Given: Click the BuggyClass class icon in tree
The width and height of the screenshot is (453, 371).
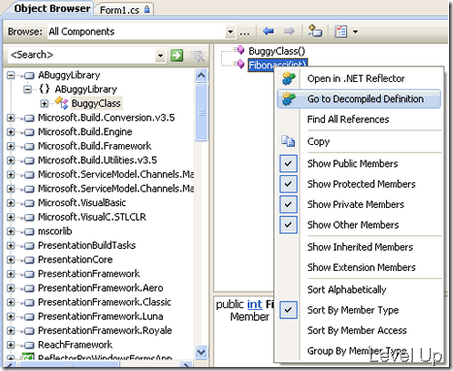Looking at the screenshot, I should (x=61, y=103).
